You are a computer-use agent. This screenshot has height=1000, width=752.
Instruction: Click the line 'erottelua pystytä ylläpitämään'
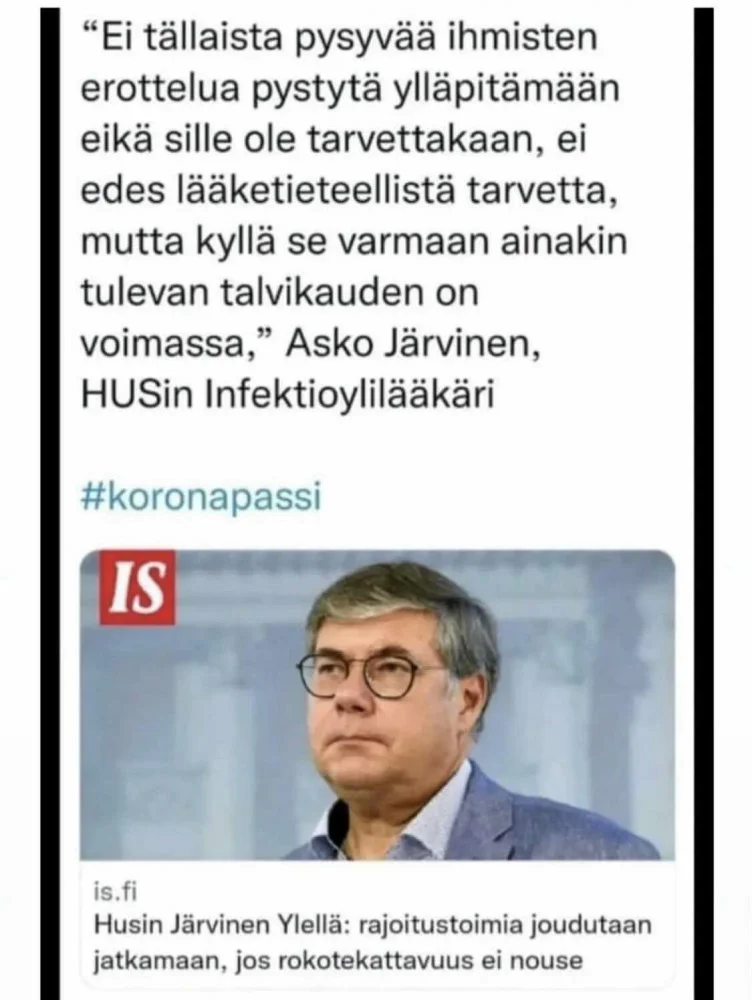pyautogui.click(x=350, y=89)
